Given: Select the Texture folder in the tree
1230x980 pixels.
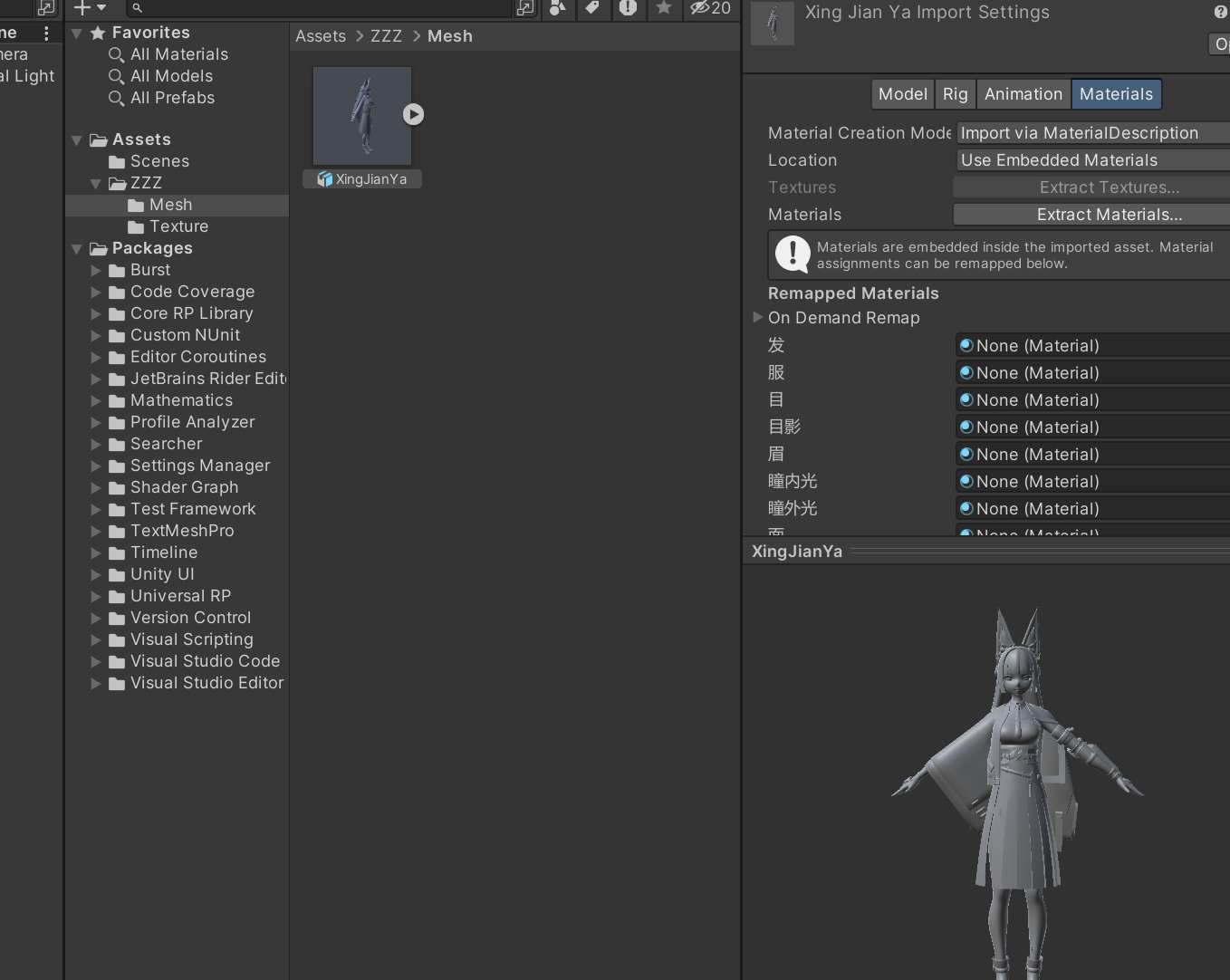Looking at the screenshot, I should click(x=178, y=226).
